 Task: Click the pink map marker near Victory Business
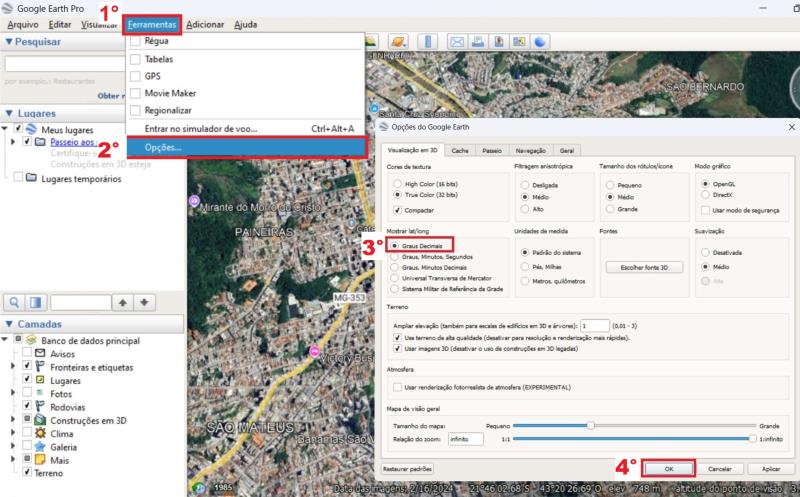[x=315, y=351]
